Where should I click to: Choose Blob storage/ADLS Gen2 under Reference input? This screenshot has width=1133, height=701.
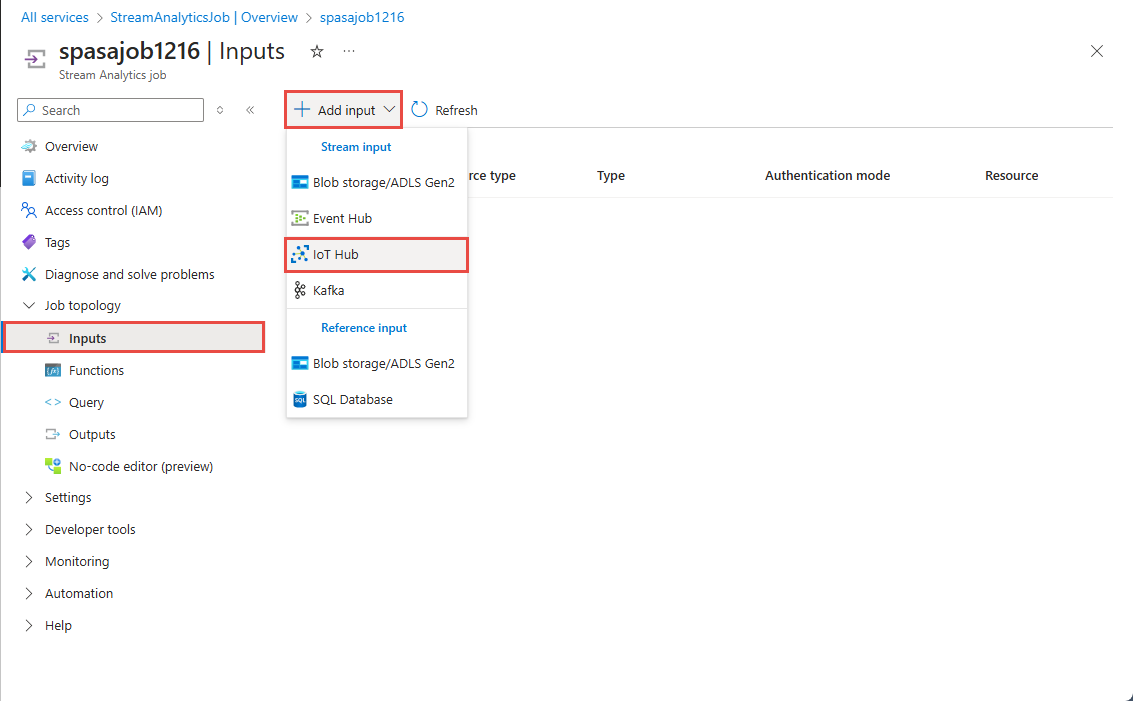pos(376,363)
